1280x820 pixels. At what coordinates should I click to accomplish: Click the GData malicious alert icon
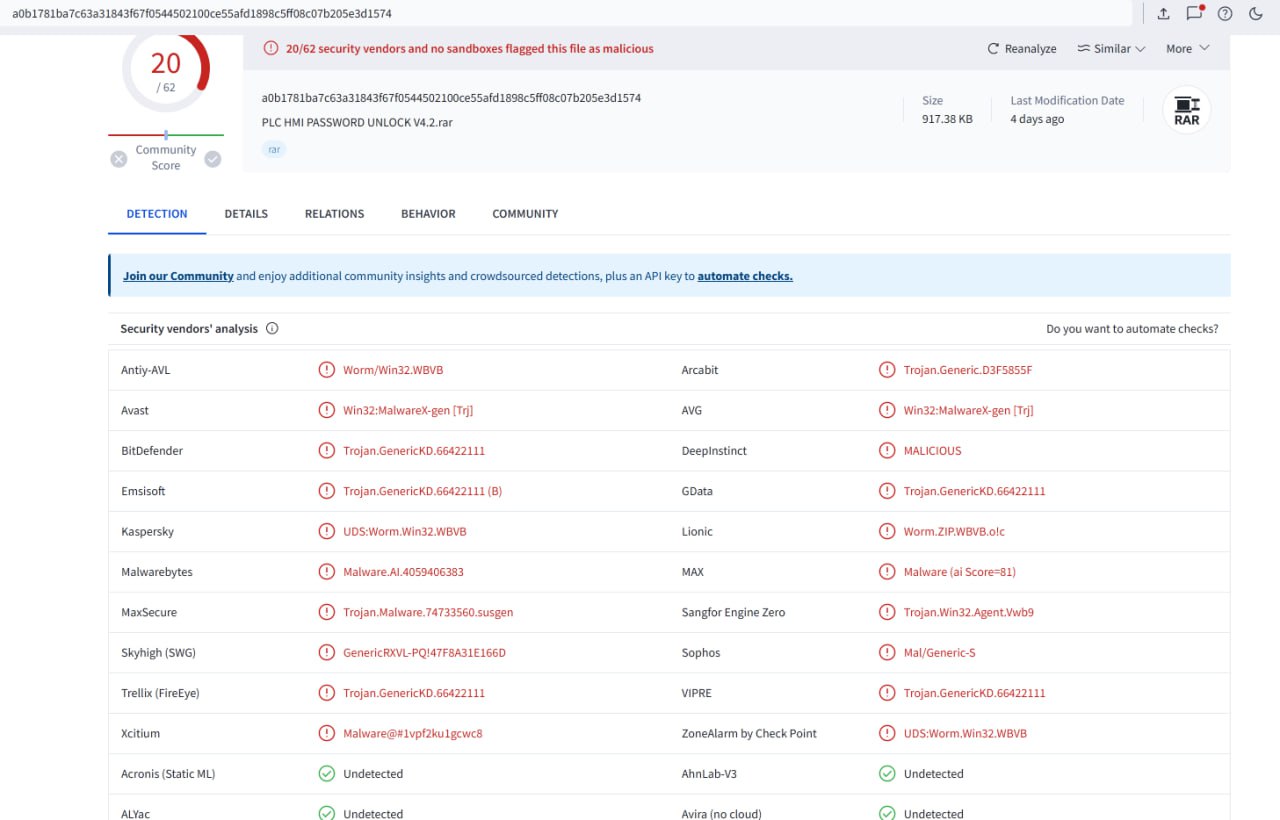pyautogui.click(x=887, y=491)
